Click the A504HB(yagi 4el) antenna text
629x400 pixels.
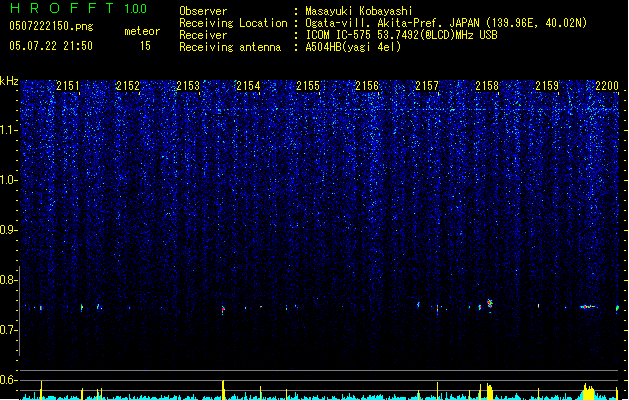[353, 47]
